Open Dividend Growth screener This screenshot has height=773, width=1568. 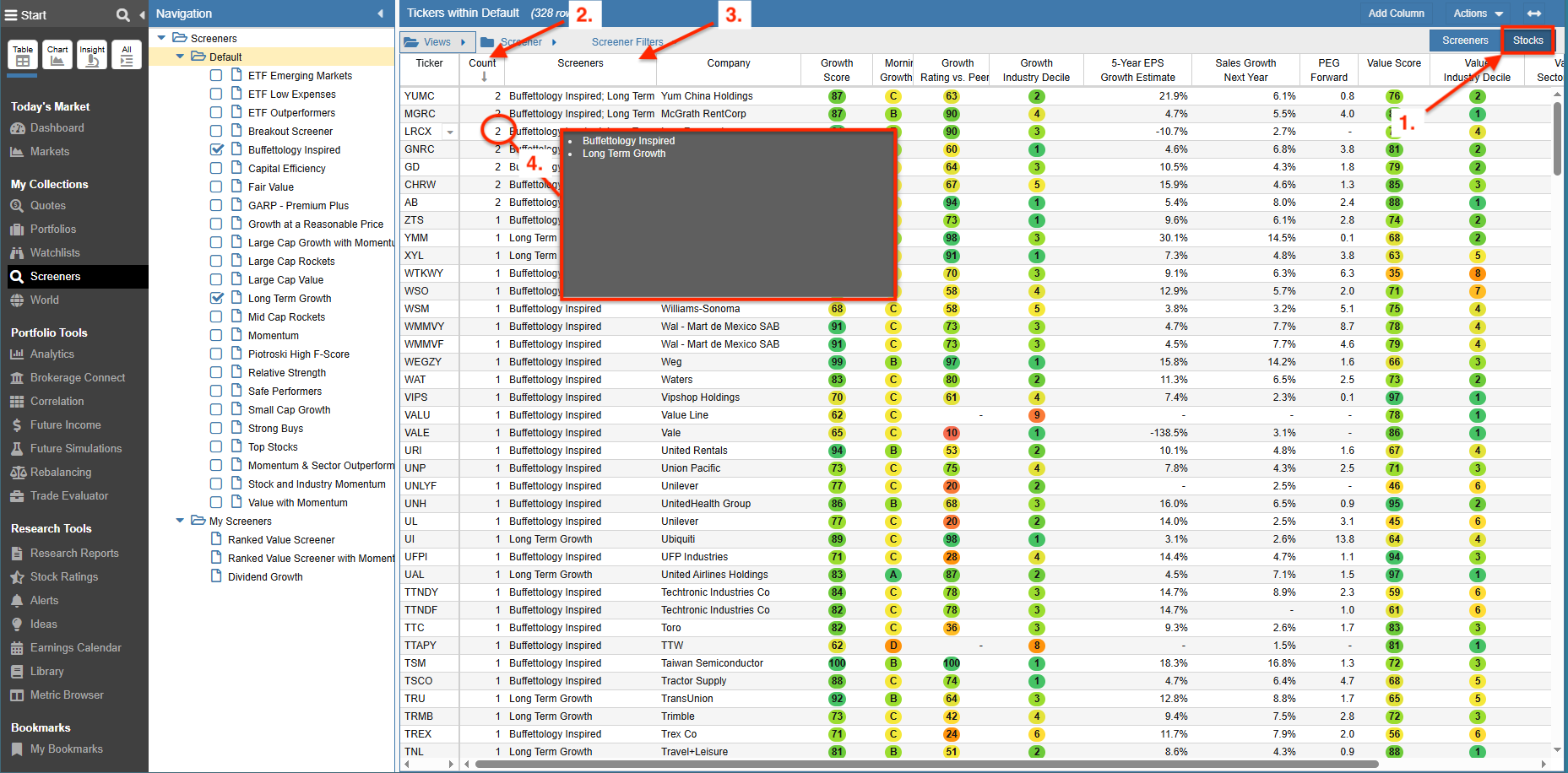click(265, 577)
